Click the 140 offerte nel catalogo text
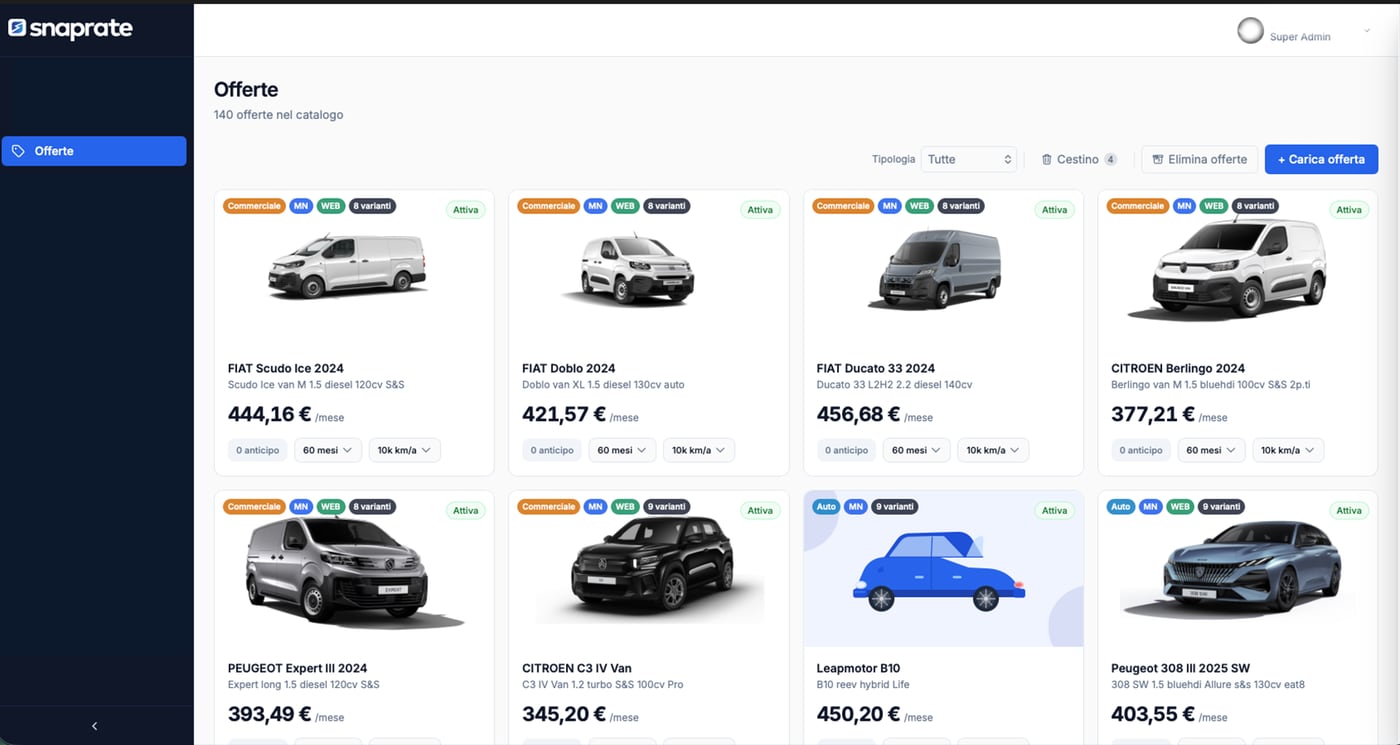The height and width of the screenshot is (745, 1400). [x=278, y=115]
